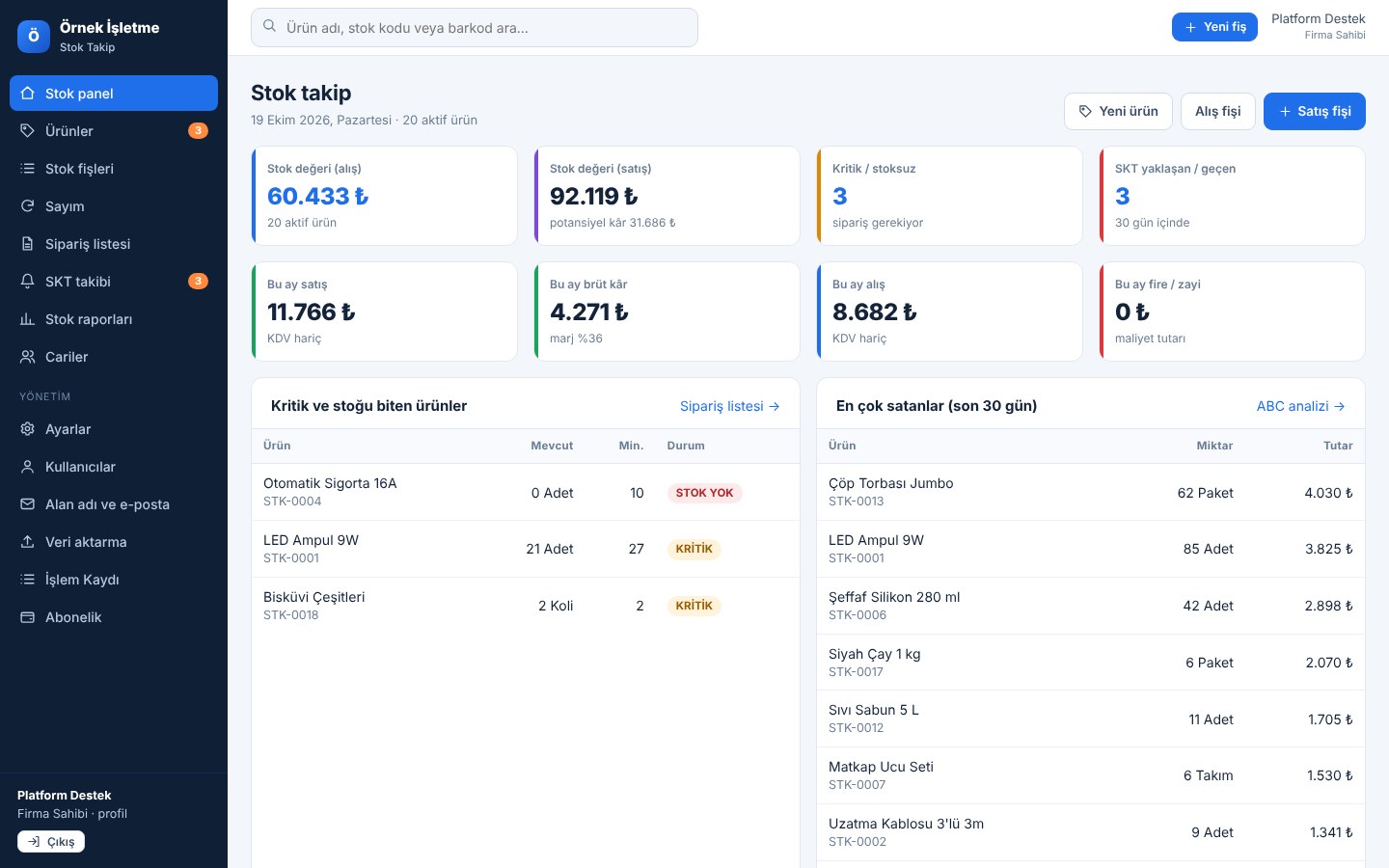Click the magnifier icon in the search bar
This screenshot has width=1389, height=868.
pos(270,27)
